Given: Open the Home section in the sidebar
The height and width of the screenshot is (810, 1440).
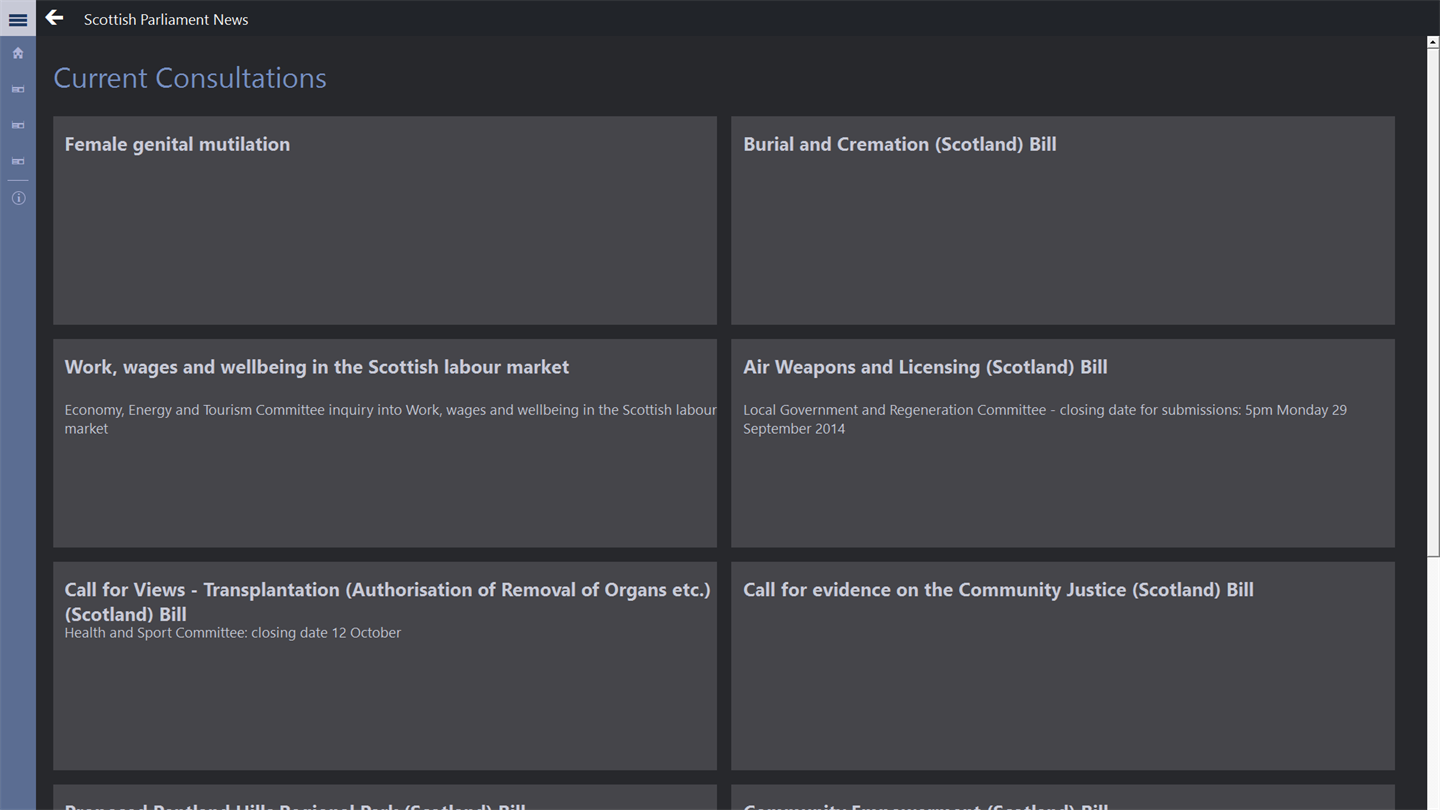Looking at the screenshot, I should pos(18,53).
